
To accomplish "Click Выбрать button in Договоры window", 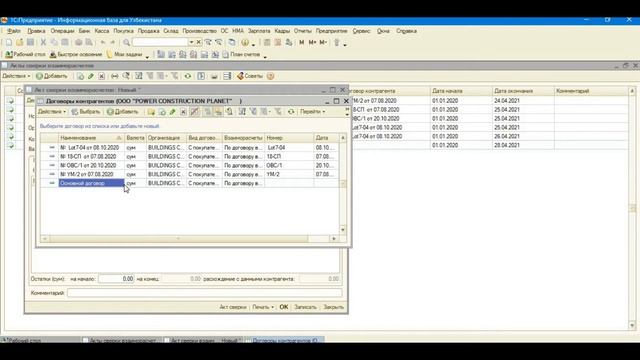I will pyautogui.click(x=86, y=112).
